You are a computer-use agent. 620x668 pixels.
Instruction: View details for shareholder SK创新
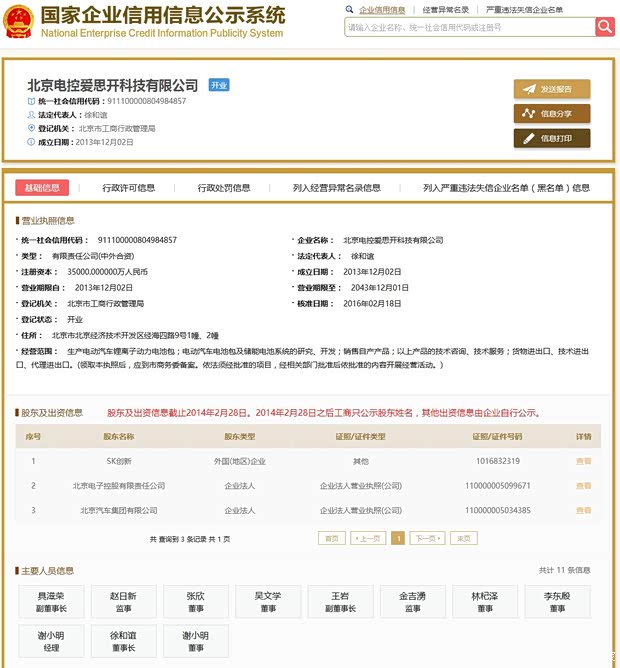(x=583, y=461)
